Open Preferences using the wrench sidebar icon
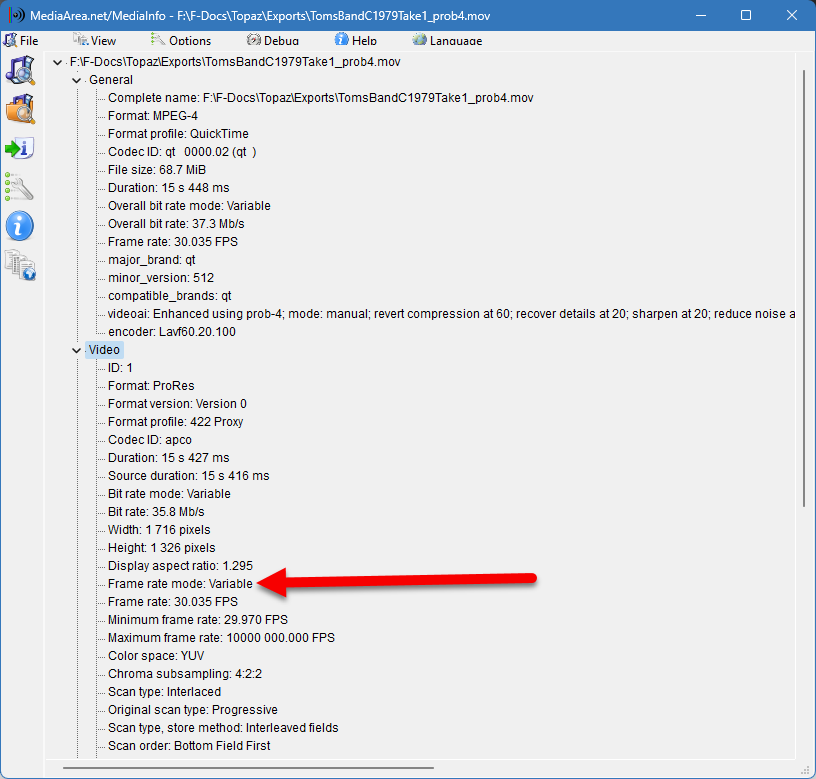 (20, 187)
